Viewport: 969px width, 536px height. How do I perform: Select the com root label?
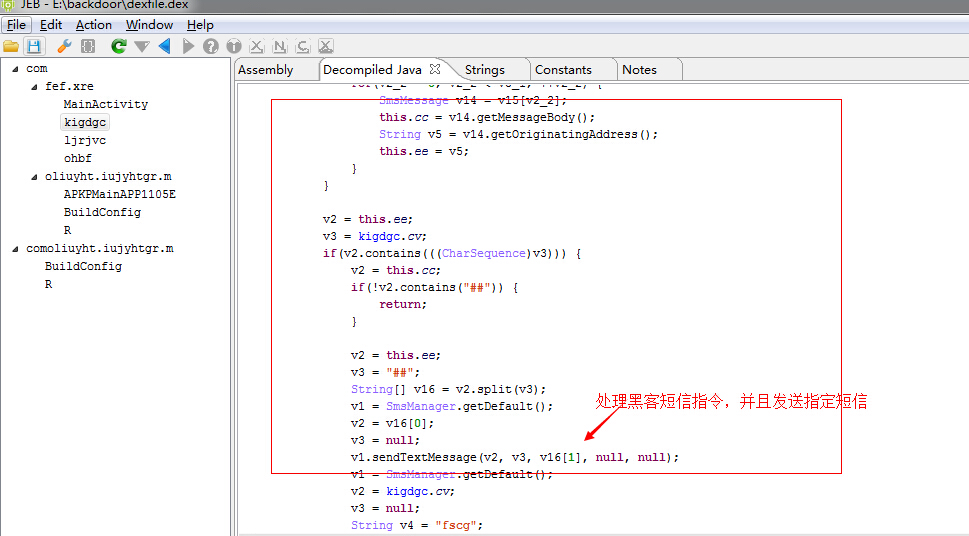[36, 69]
